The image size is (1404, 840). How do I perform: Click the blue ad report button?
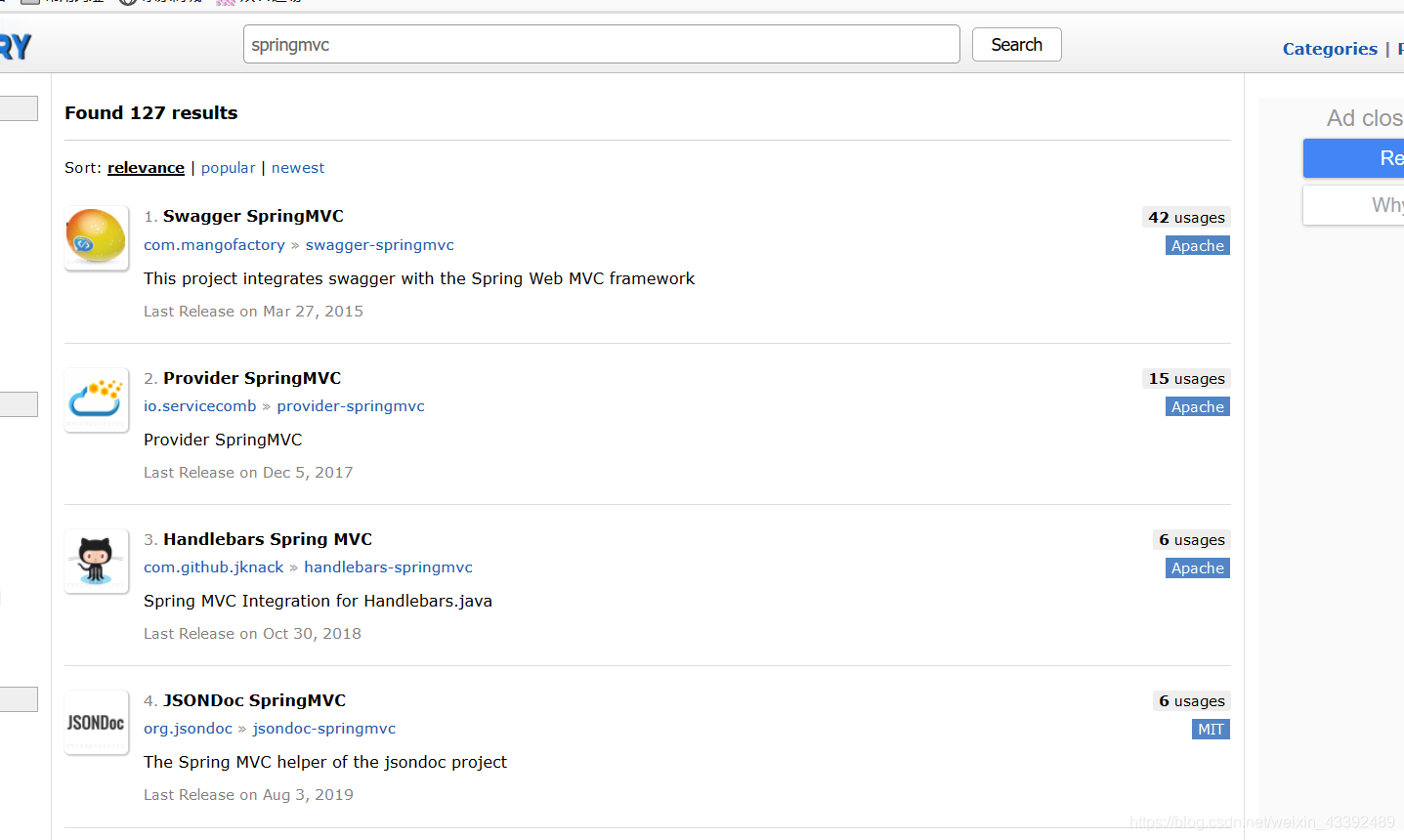point(1354,158)
